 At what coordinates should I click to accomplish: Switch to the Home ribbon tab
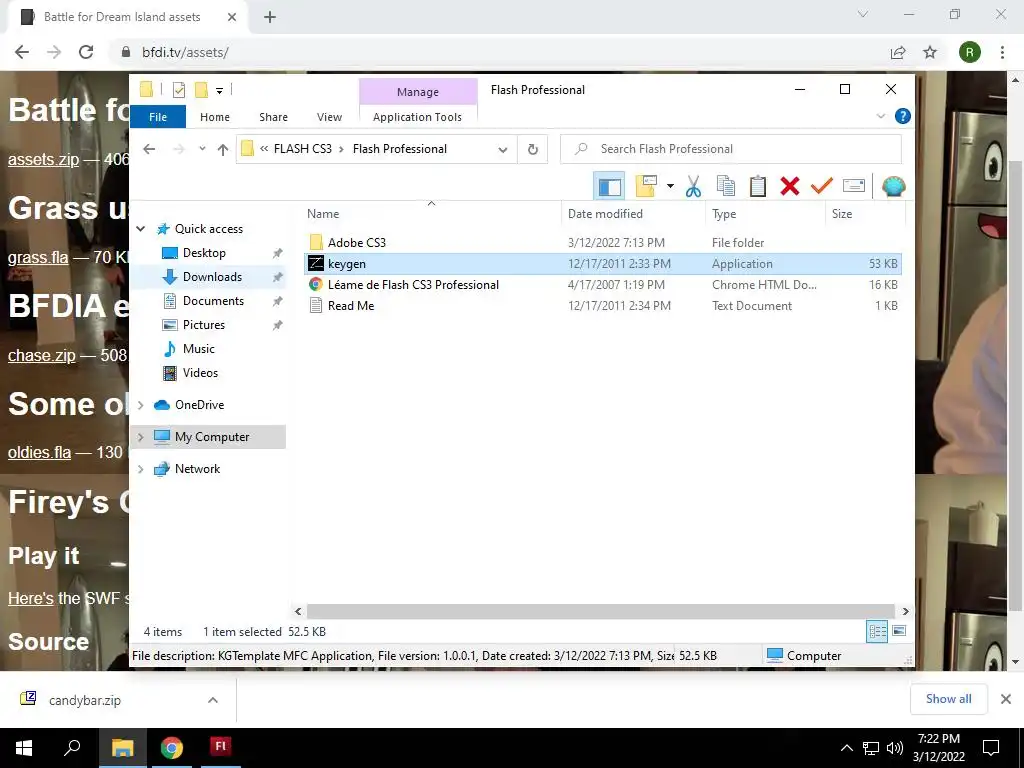pos(215,117)
